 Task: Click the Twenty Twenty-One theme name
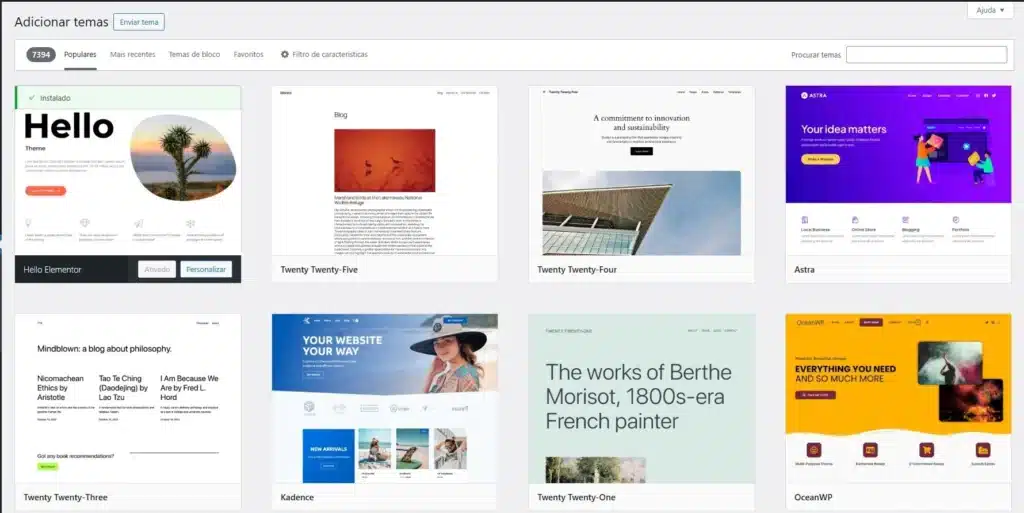coord(576,497)
